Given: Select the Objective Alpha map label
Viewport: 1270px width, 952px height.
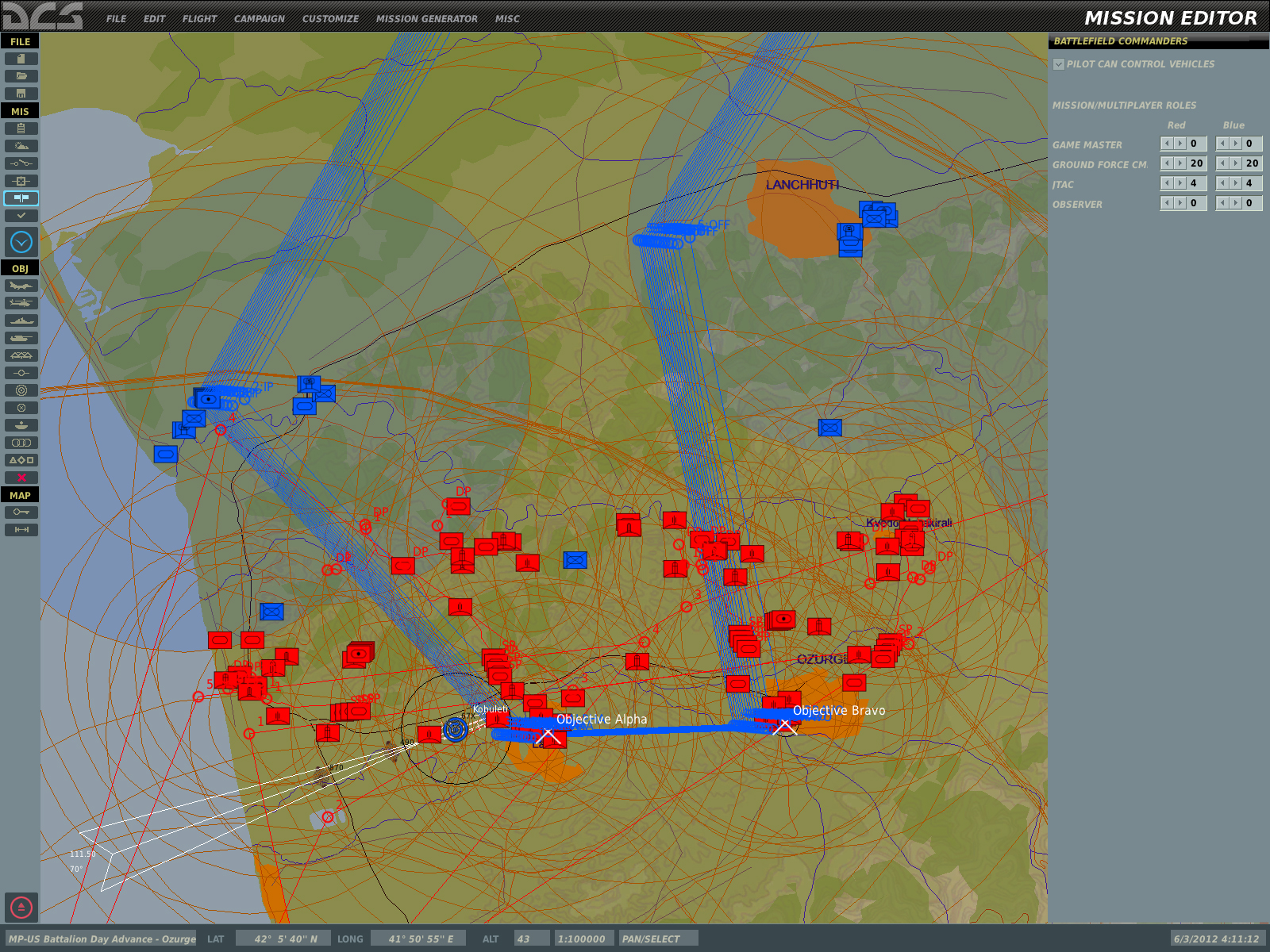Looking at the screenshot, I should pos(602,720).
